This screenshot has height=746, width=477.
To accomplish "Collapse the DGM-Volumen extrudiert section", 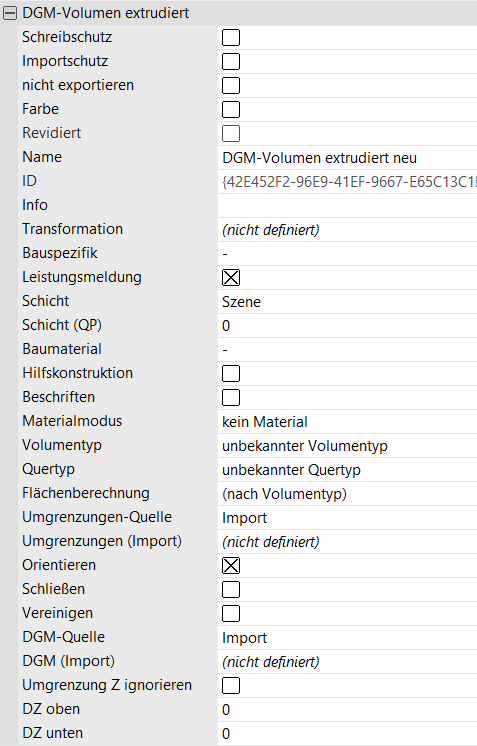I will (x=10, y=13).
